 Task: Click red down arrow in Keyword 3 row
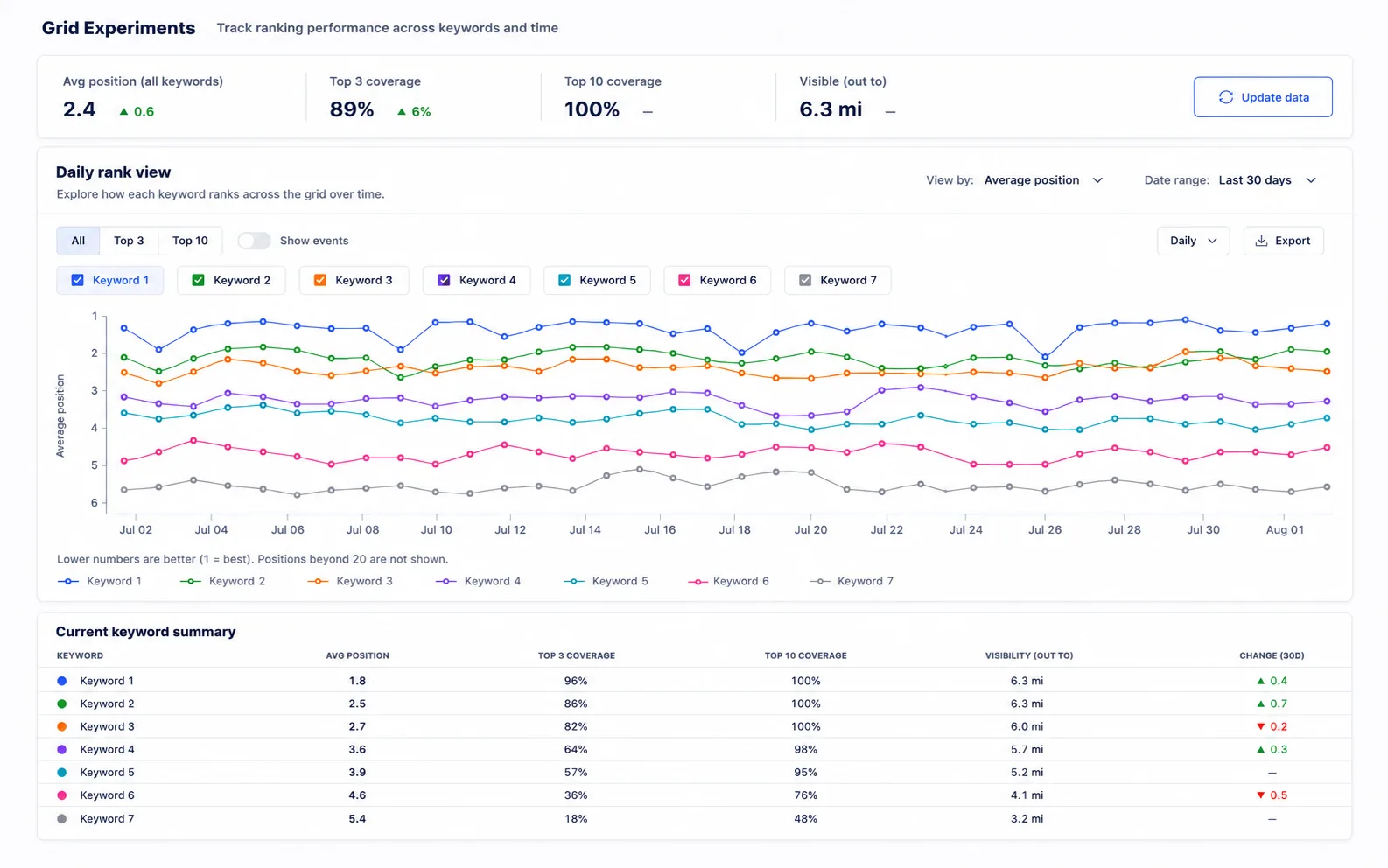click(1260, 726)
